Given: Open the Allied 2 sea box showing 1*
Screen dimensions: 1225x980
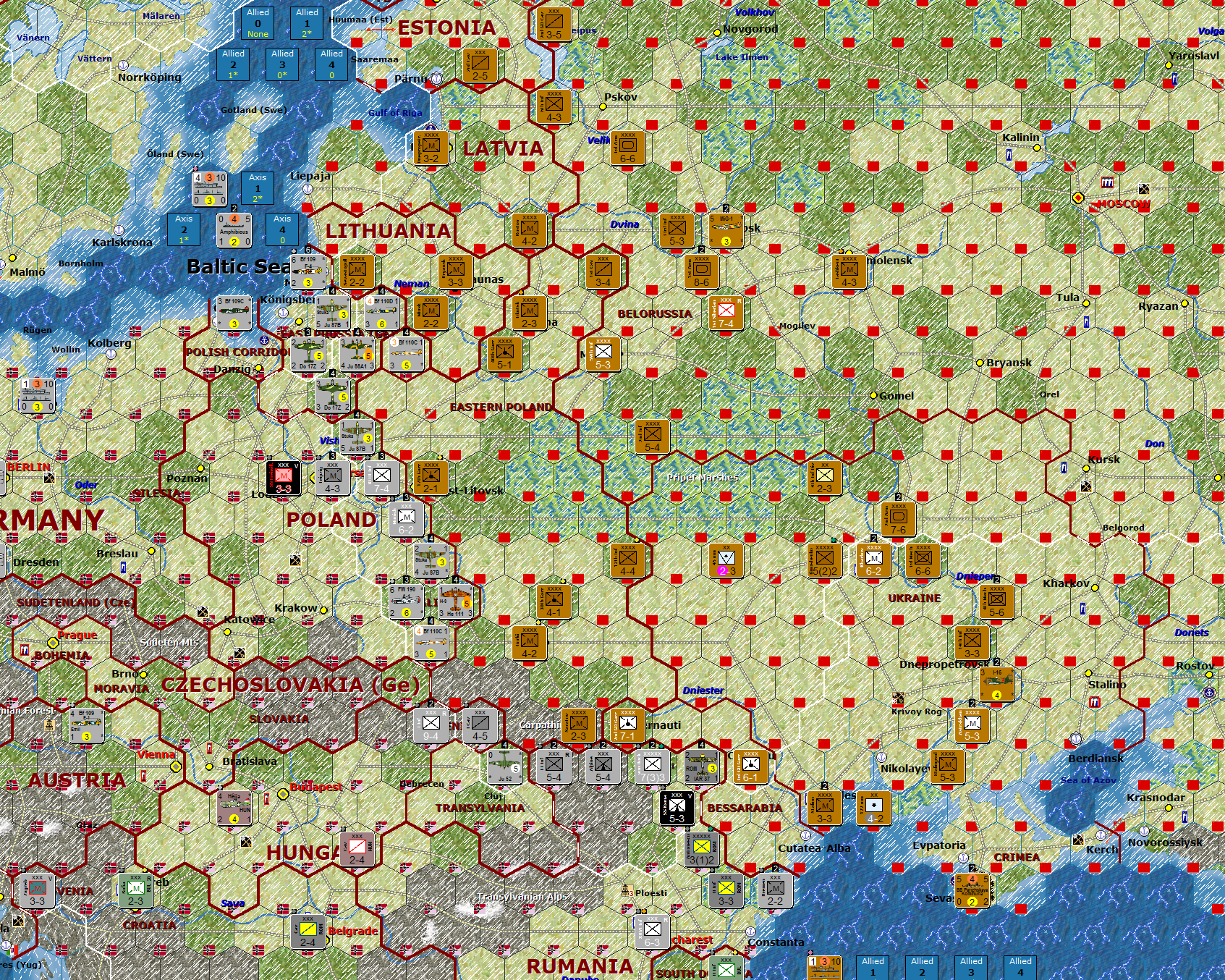Looking at the screenshot, I should tap(233, 64).
